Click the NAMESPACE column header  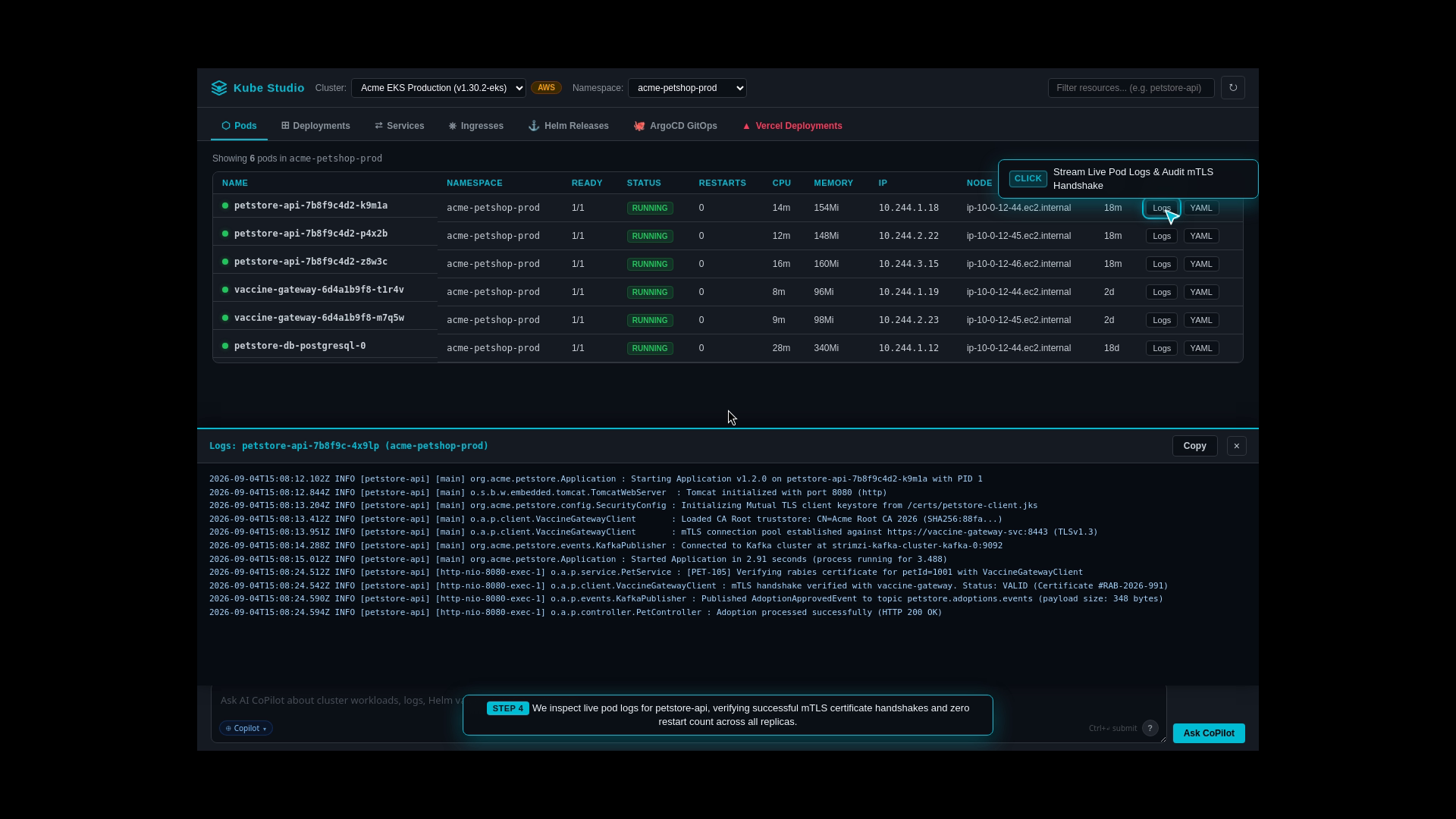pos(475,183)
